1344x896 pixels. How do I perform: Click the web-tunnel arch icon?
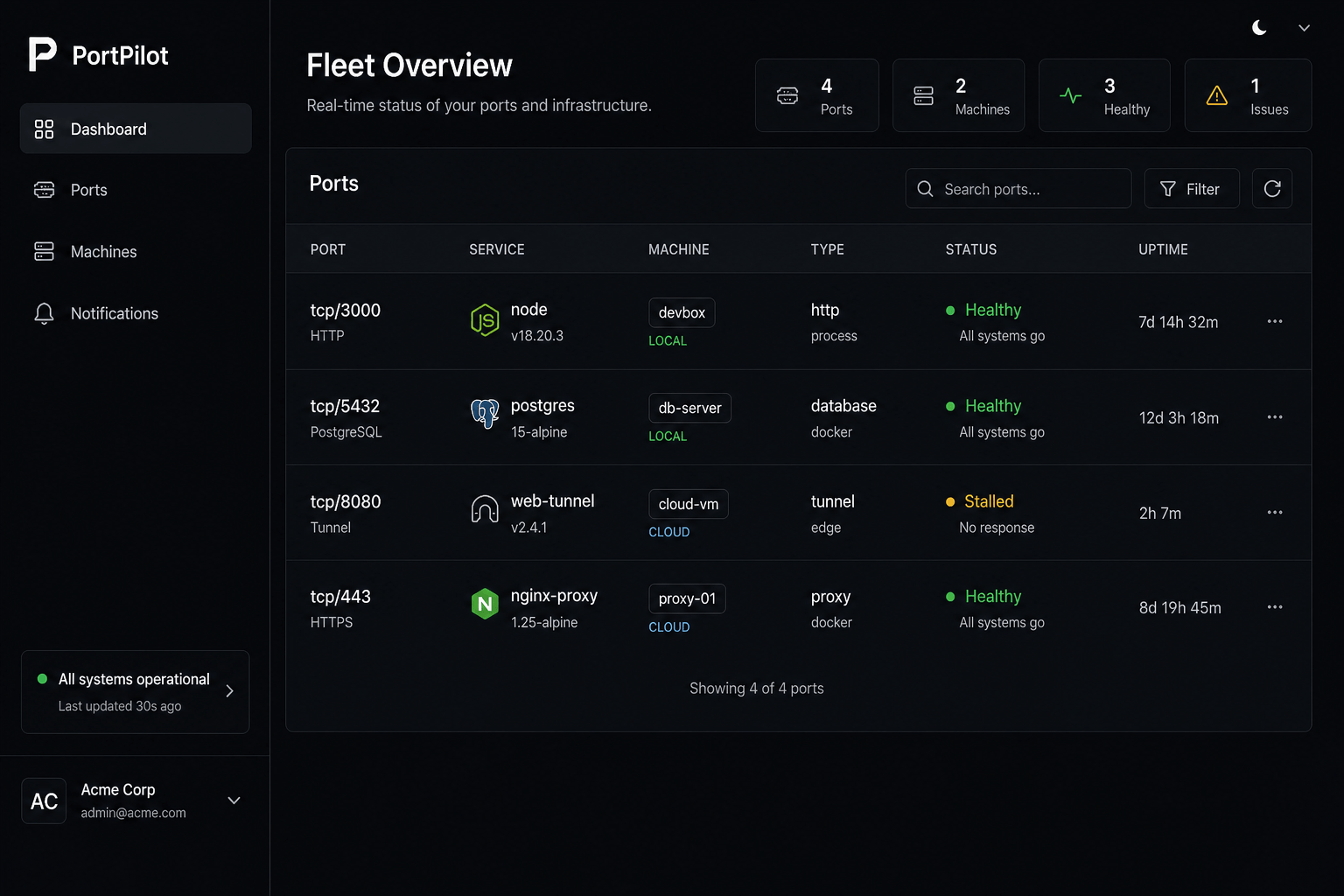[x=485, y=508]
